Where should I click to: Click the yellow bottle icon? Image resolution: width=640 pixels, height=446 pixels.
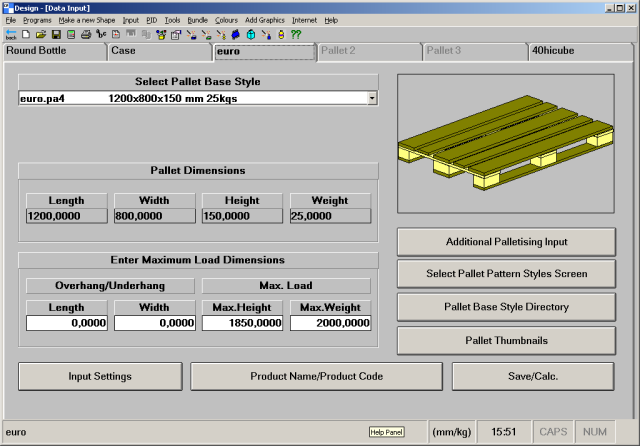[x=281, y=35]
